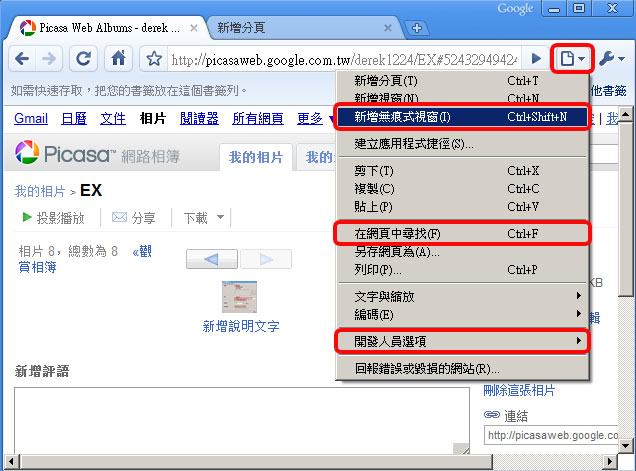Switch to the Picasa Web Albums tab
Screen dimensions: 636x471
click(x=107, y=28)
